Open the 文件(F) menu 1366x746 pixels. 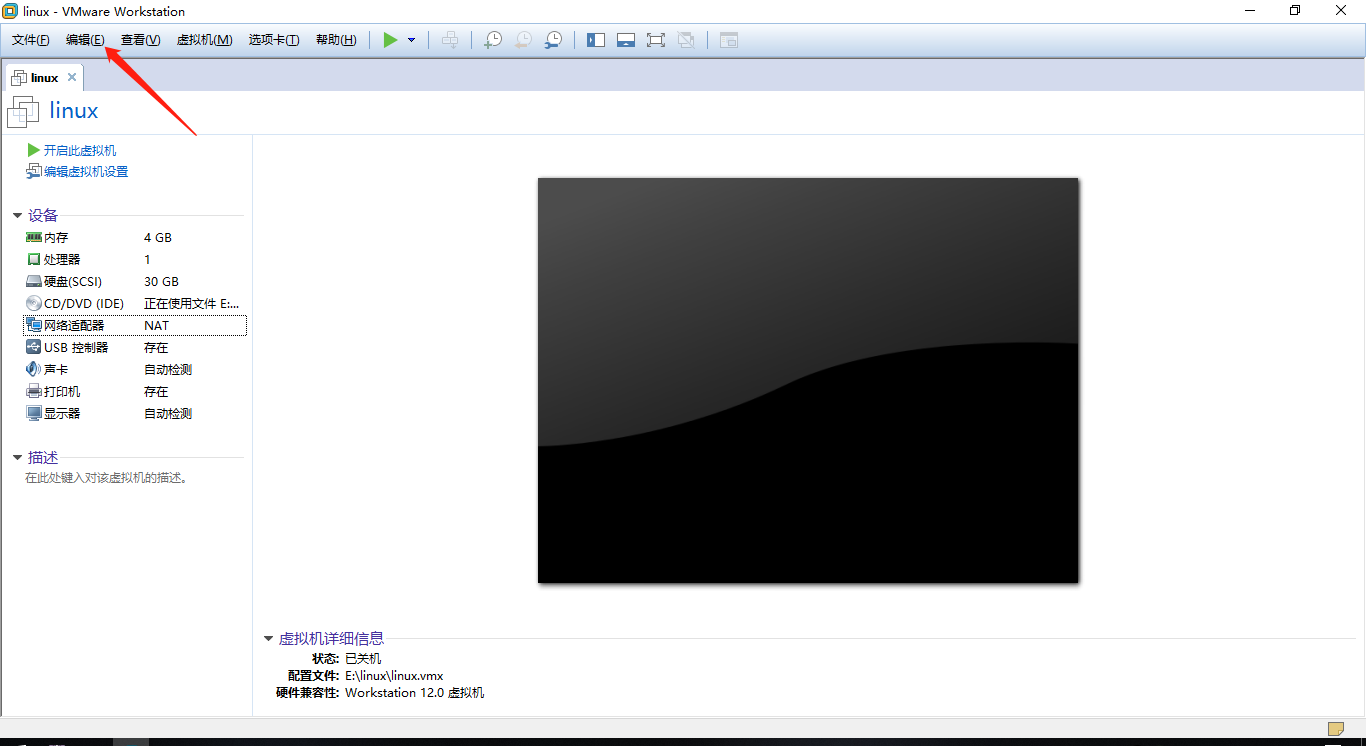point(31,40)
